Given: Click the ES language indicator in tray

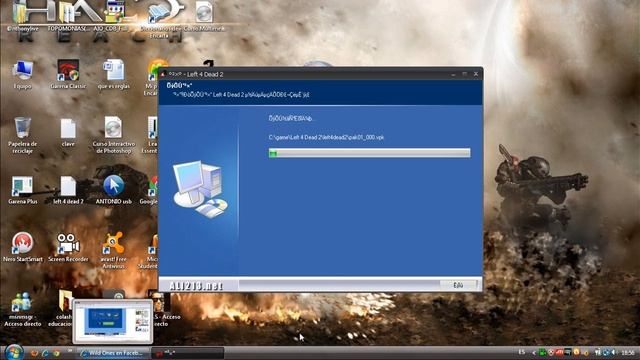Looking at the screenshot, I should click(522, 352).
